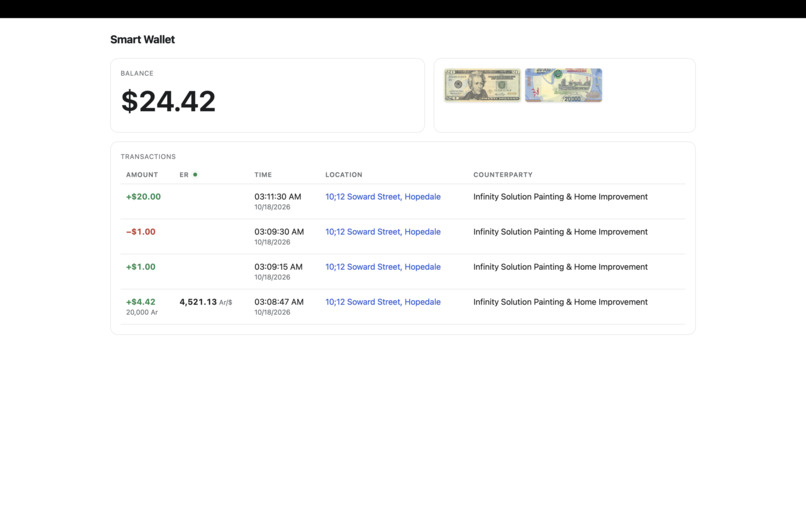This screenshot has width=806, height=524.
Task: Click the 20,000 Ar sub-amount
Action: point(142,312)
